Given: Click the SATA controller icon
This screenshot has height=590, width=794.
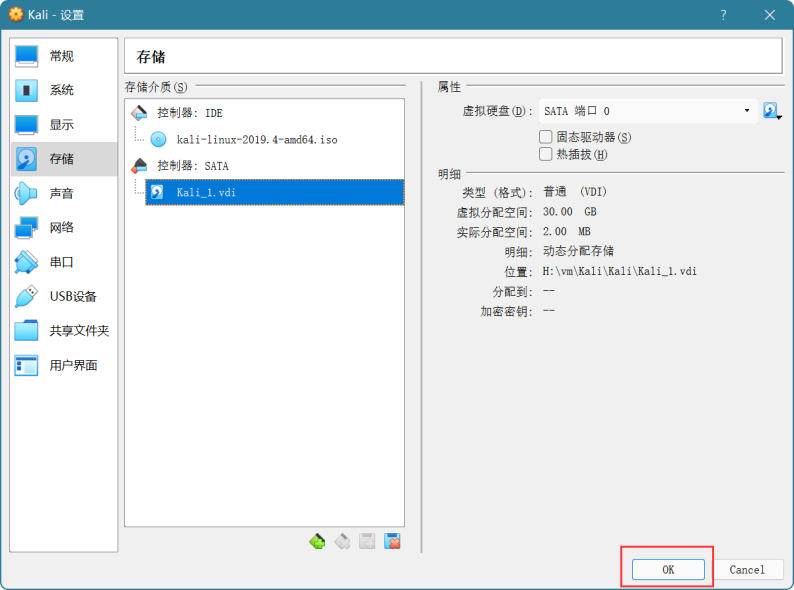Looking at the screenshot, I should point(139,166).
